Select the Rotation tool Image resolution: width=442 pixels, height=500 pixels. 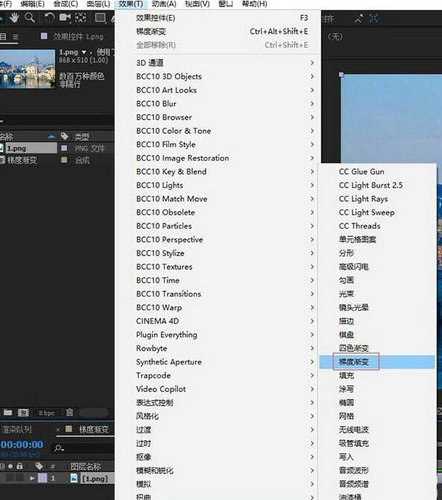[49, 17]
